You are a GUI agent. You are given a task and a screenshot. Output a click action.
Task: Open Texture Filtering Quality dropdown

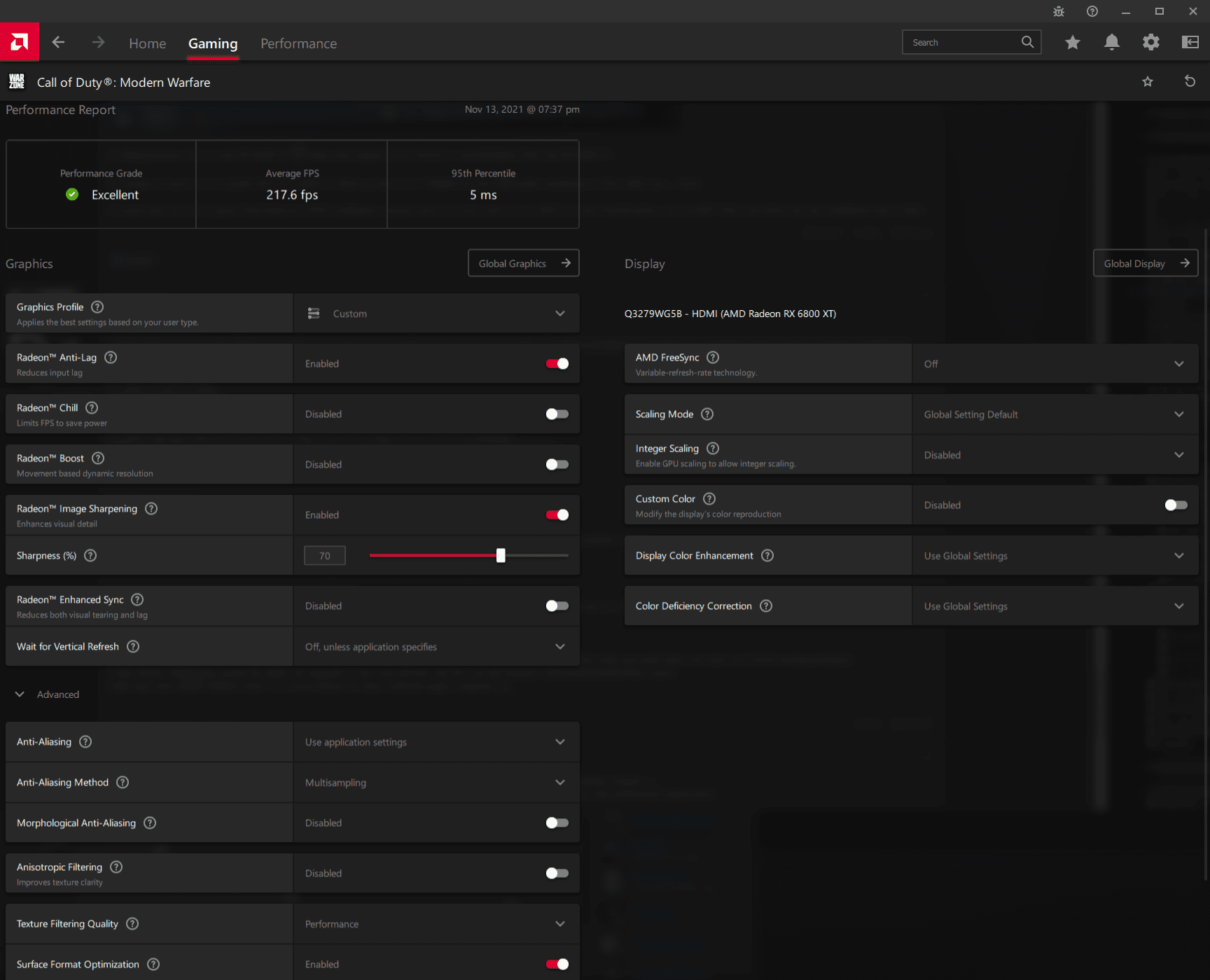tap(436, 923)
